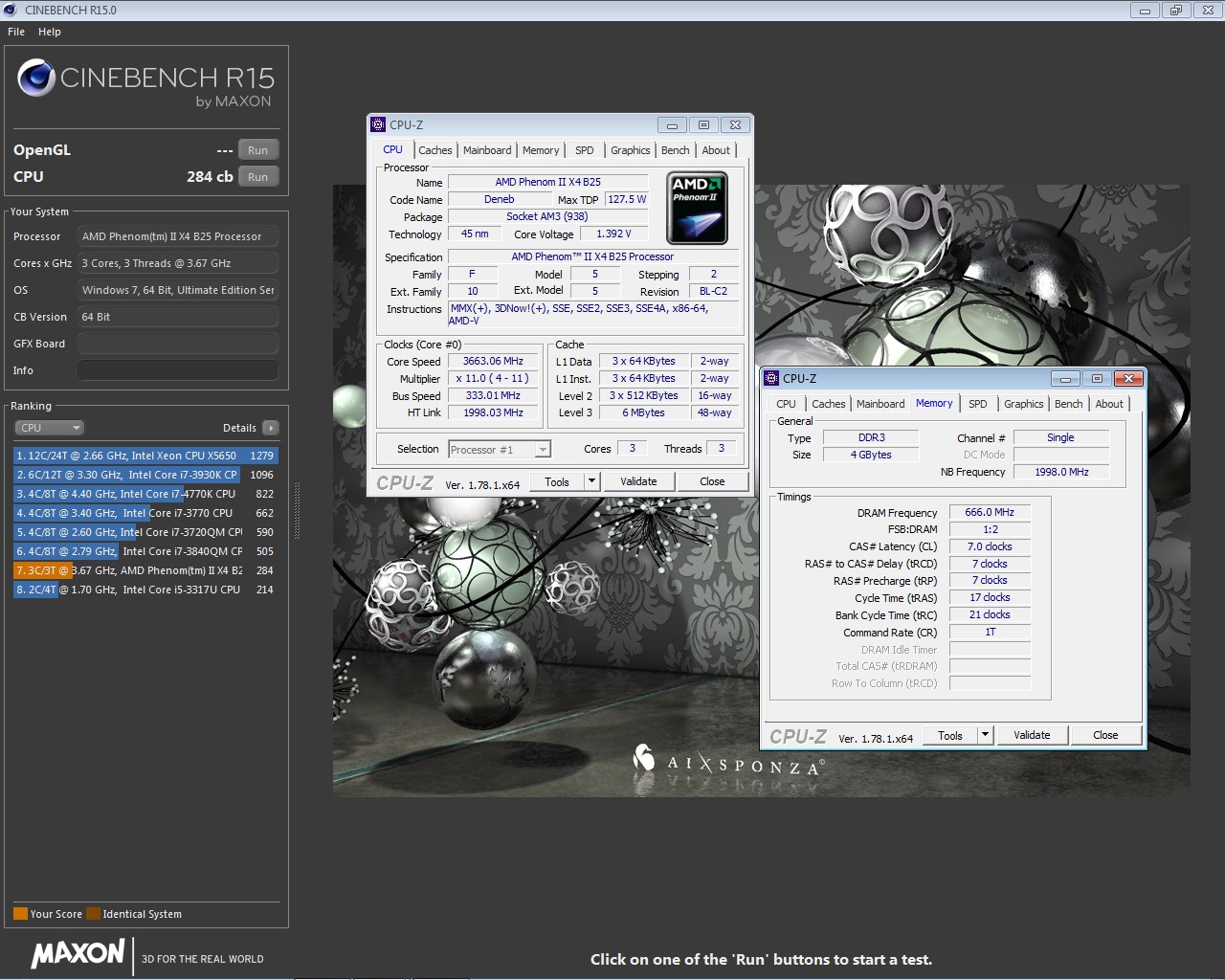Select Memory tab in the Memory window
Image resolution: width=1225 pixels, height=980 pixels.
(934, 403)
